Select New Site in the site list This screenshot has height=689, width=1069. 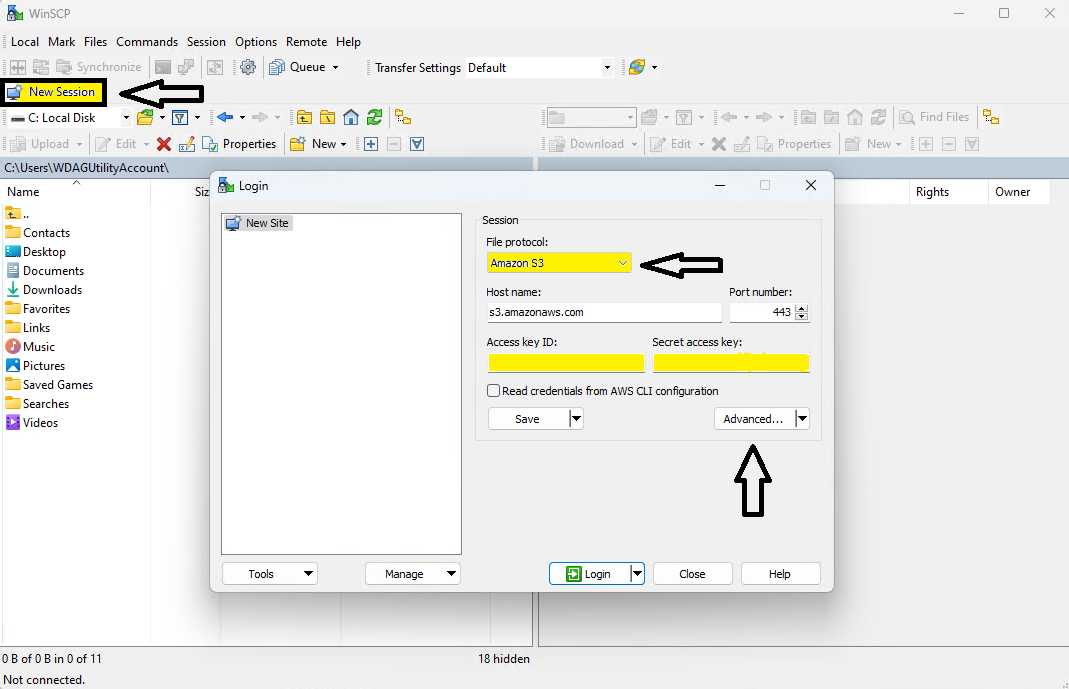tap(258, 223)
